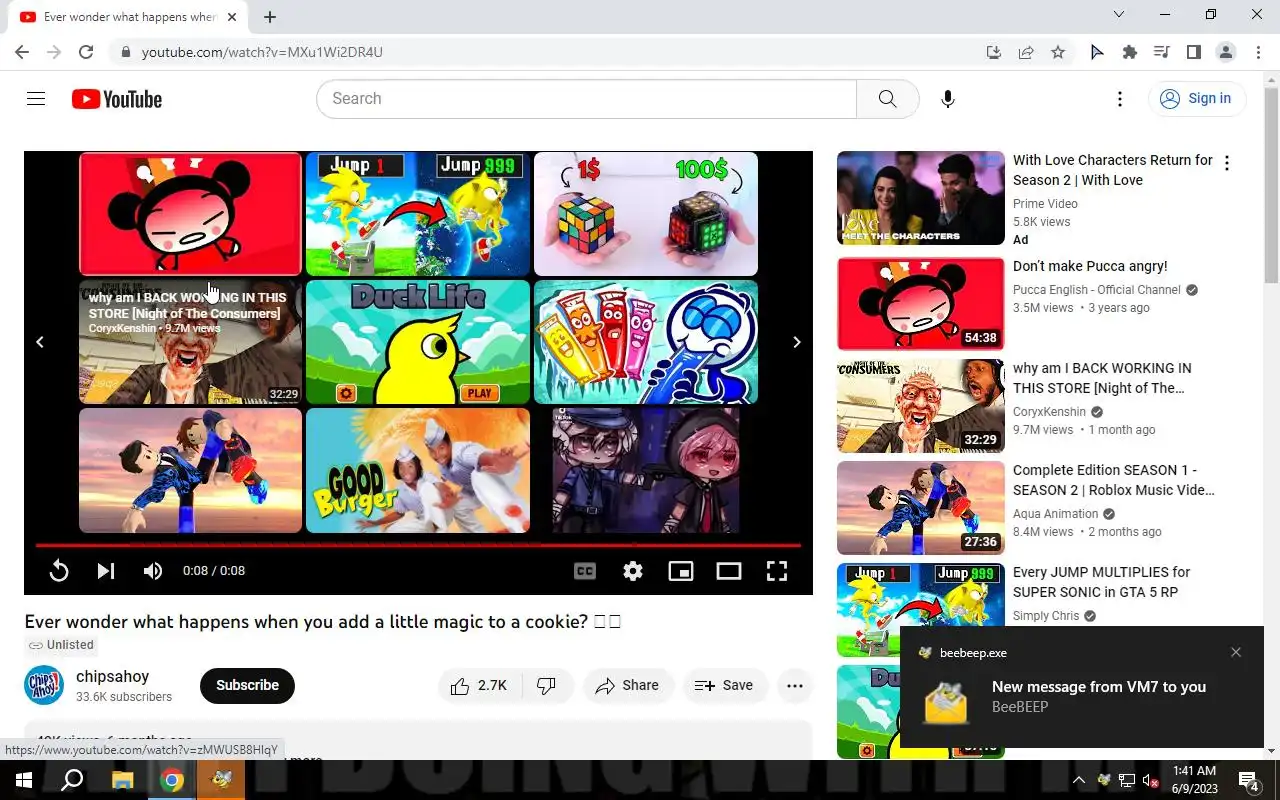
Task: Like the video
Action: pyautogui.click(x=479, y=686)
